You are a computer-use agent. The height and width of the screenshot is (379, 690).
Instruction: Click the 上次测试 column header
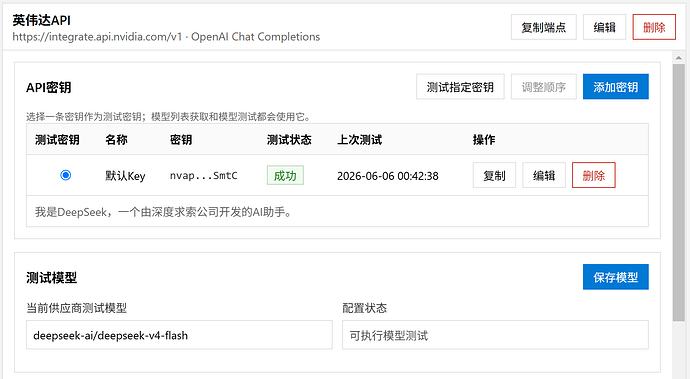[360, 140]
